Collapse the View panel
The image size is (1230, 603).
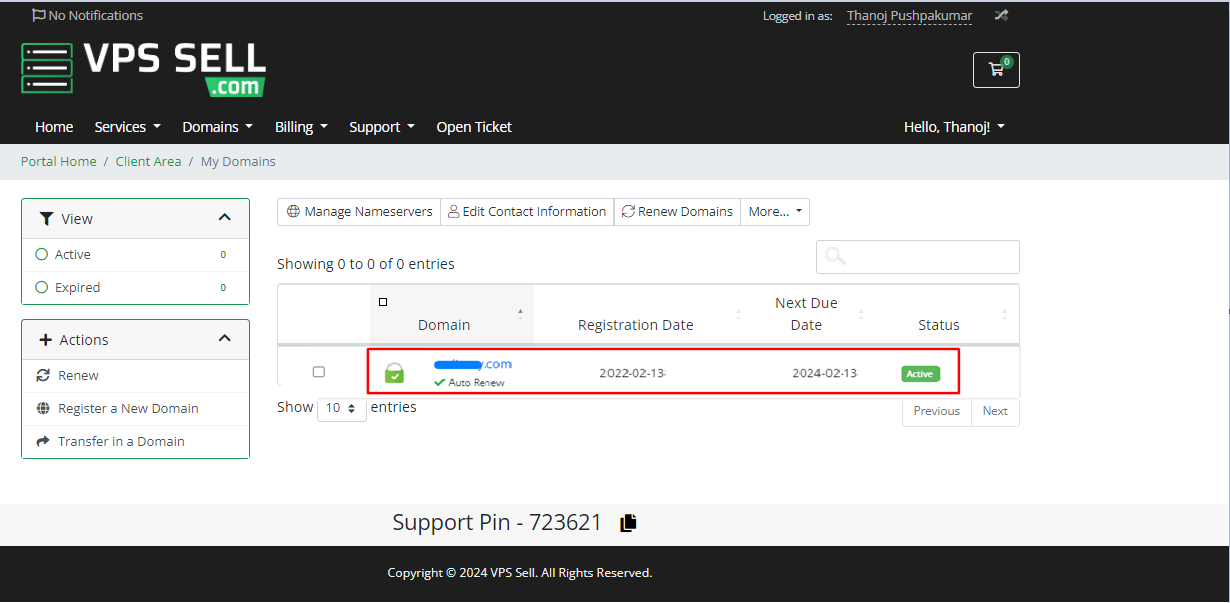click(224, 218)
